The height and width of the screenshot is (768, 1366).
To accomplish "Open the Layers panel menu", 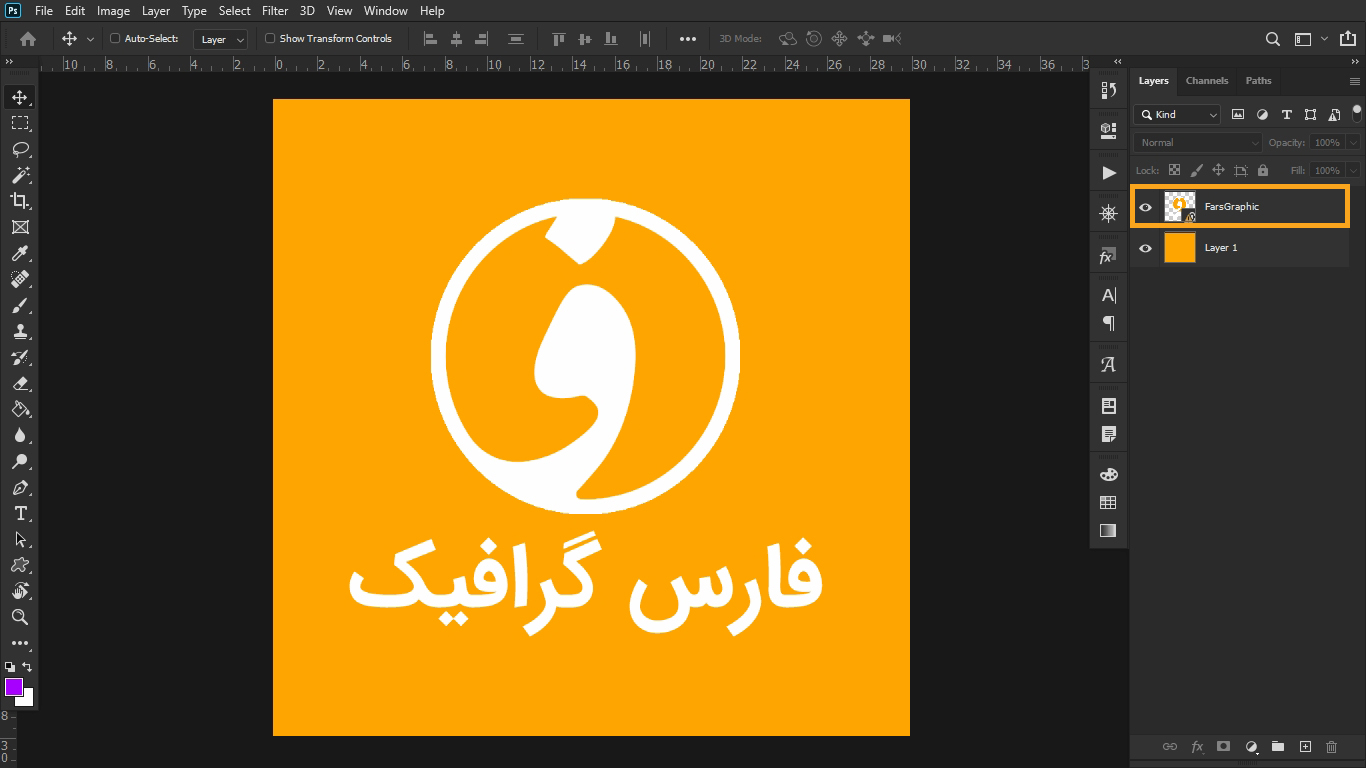I will pyautogui.click(x=1355, y=80).
